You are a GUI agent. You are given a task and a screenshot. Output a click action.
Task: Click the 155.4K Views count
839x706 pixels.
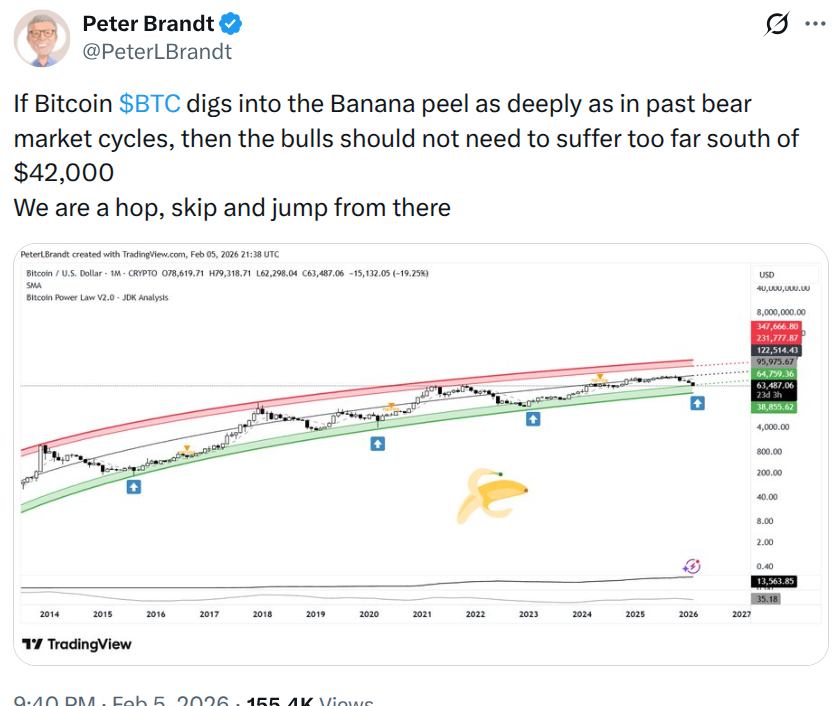point(308,699)
